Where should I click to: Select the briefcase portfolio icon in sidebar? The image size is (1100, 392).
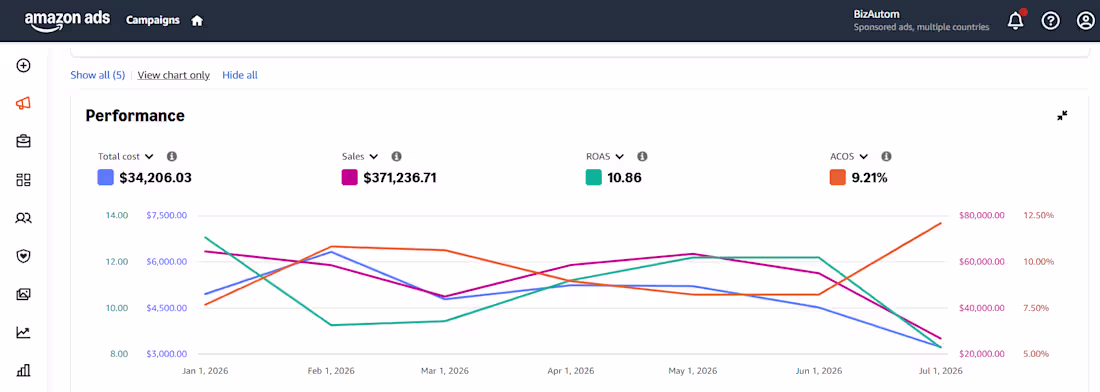[x=23, y=142]
